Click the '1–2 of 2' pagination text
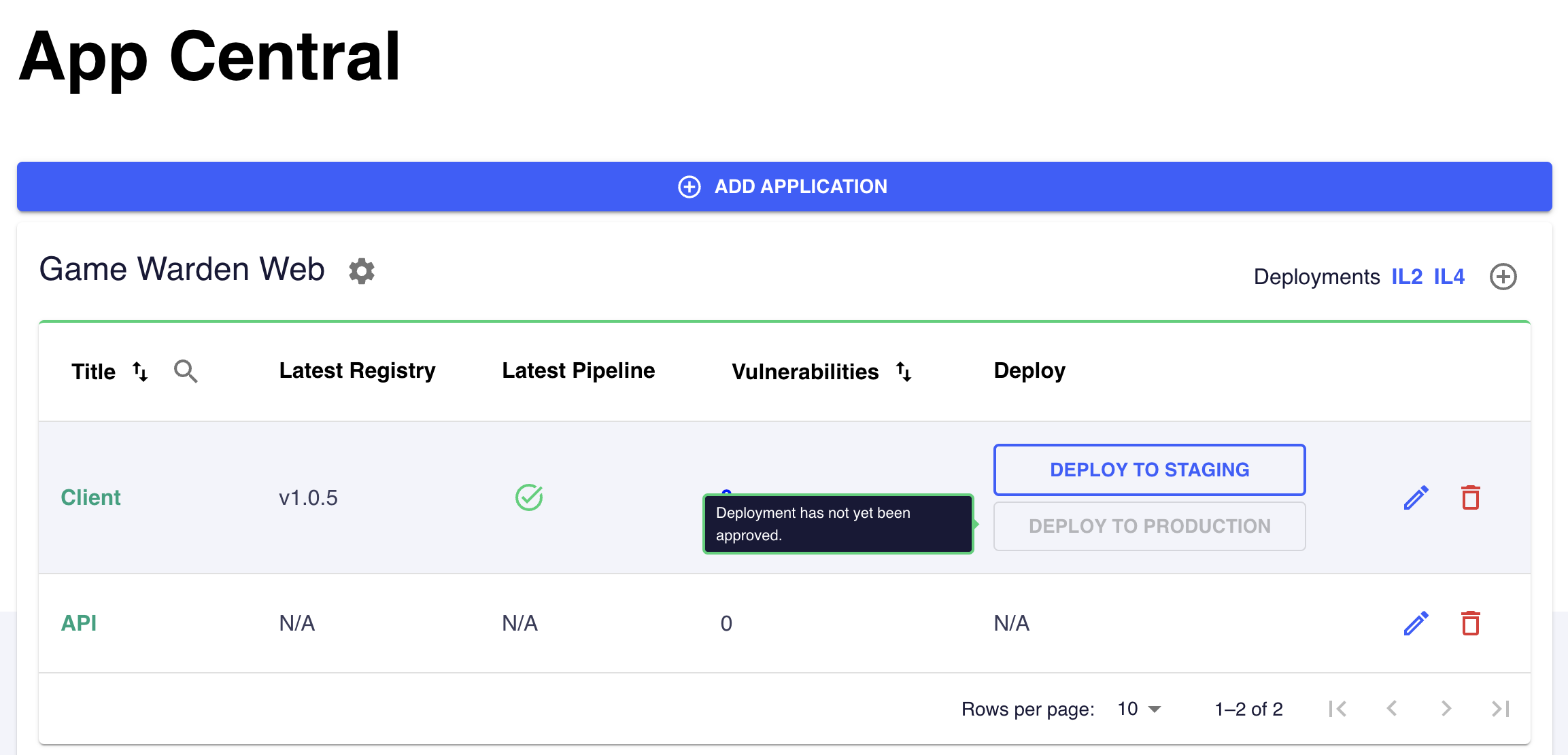The width and height of the screenshot is (1568, 755). pos(1248,709)
